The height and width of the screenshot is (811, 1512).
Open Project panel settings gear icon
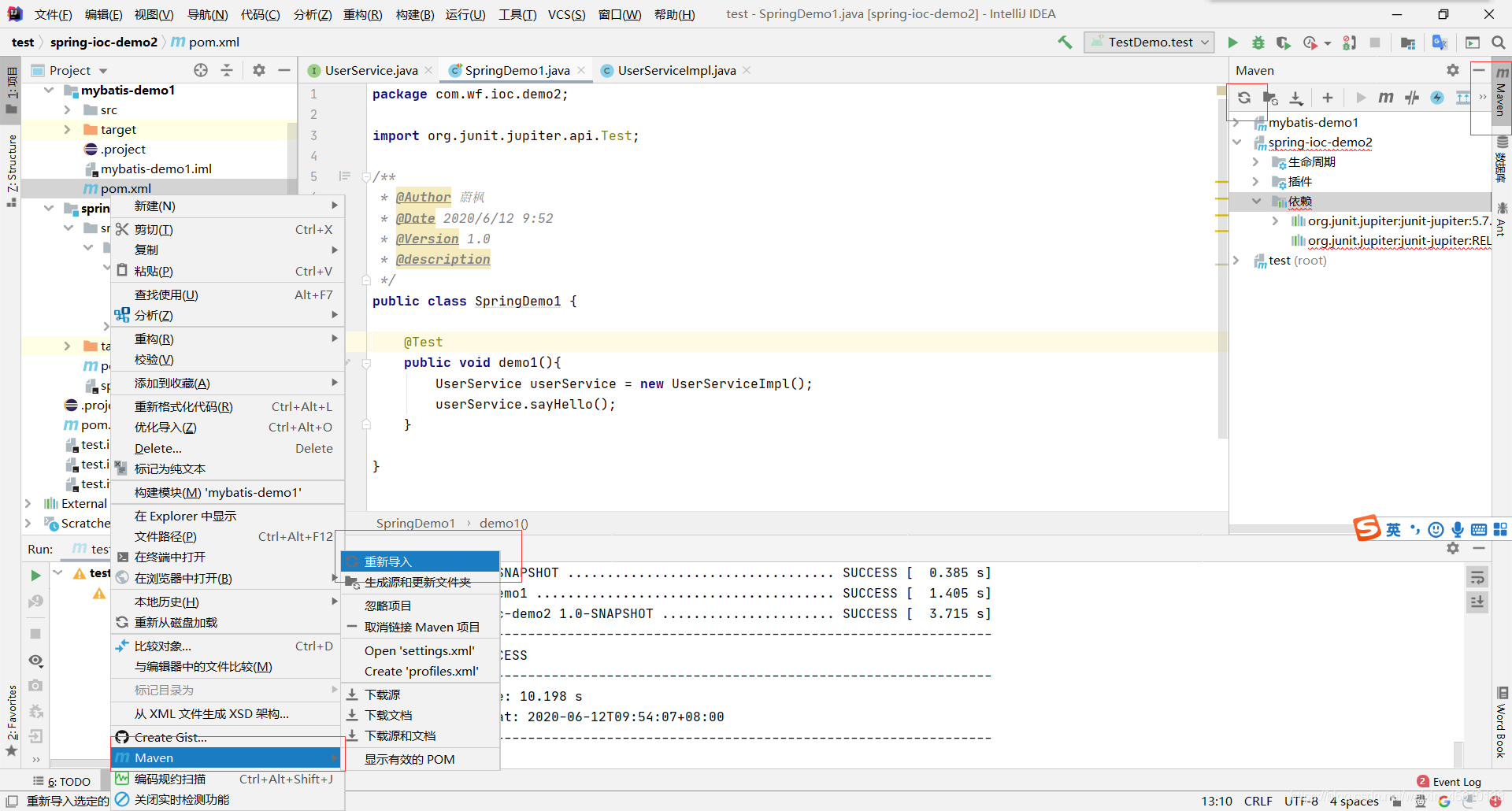point(259,70)
